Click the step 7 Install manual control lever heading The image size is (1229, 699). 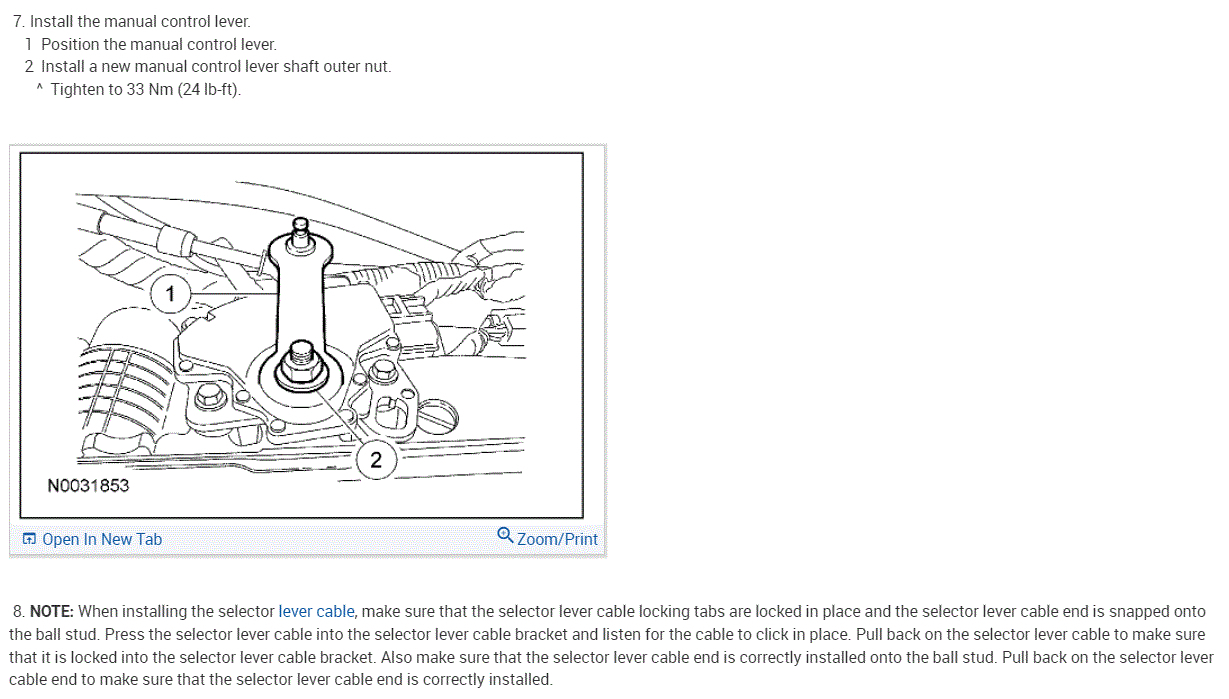pyautogui.click(x=132, y=21)
